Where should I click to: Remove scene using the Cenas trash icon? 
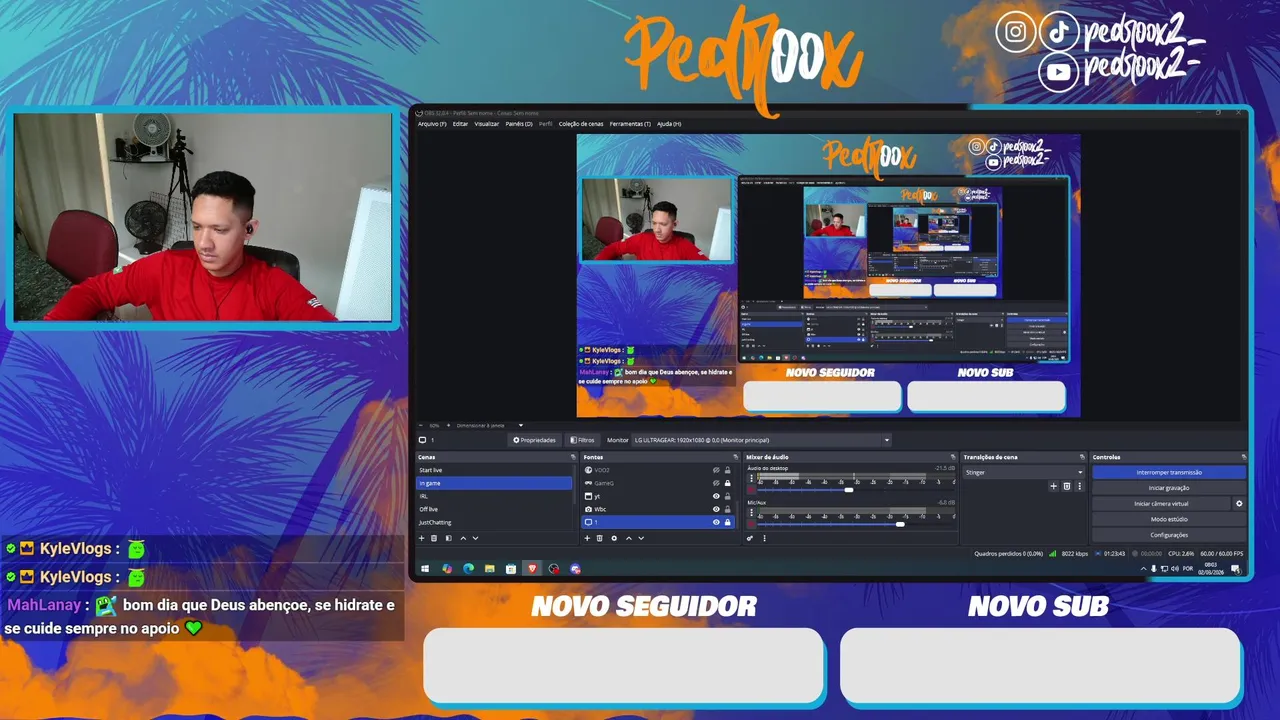click(434, 538)
